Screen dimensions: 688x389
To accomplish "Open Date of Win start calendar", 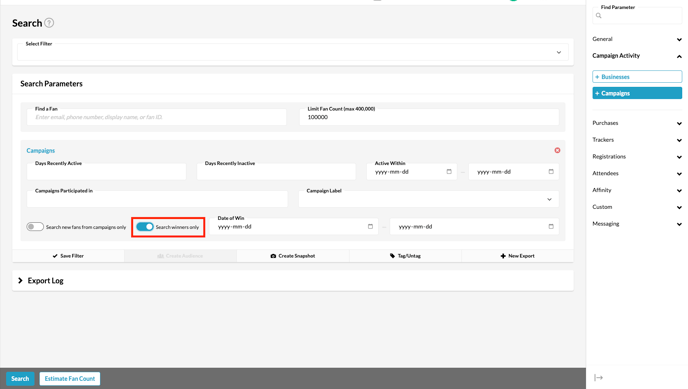I will pyautogui.click(x=370, y=226).
